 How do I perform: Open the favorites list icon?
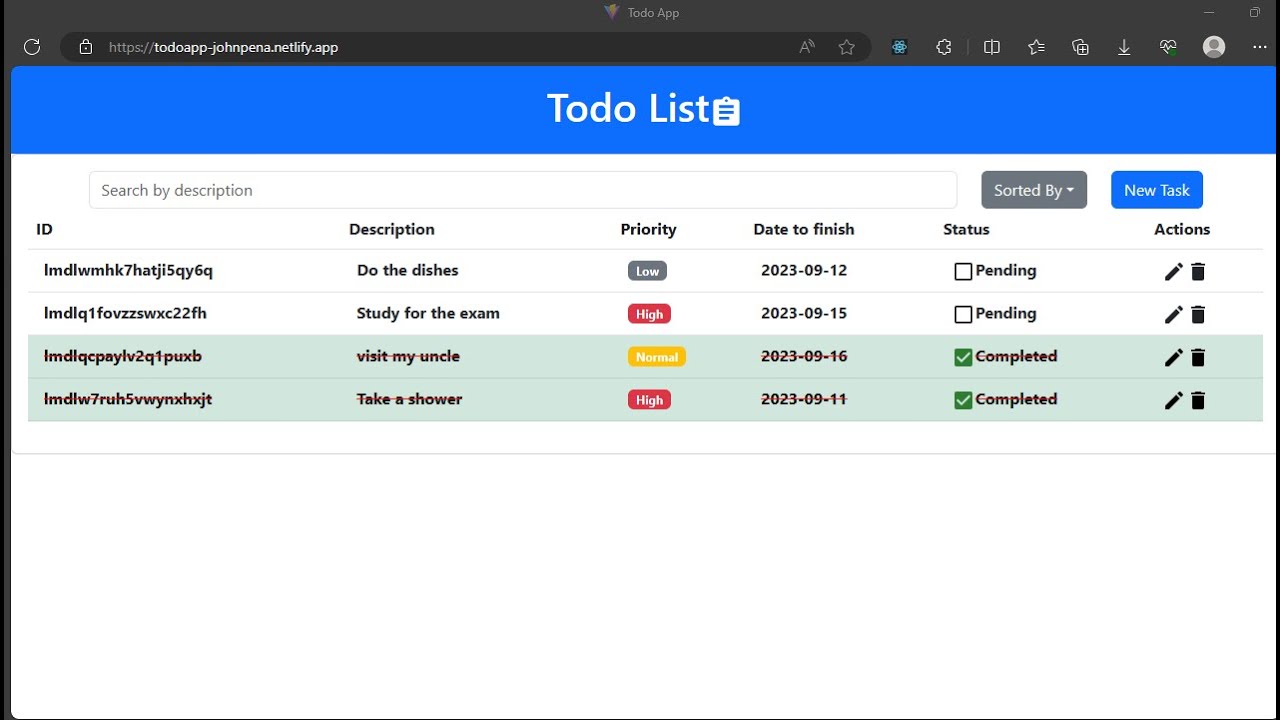click(1036, 47)
